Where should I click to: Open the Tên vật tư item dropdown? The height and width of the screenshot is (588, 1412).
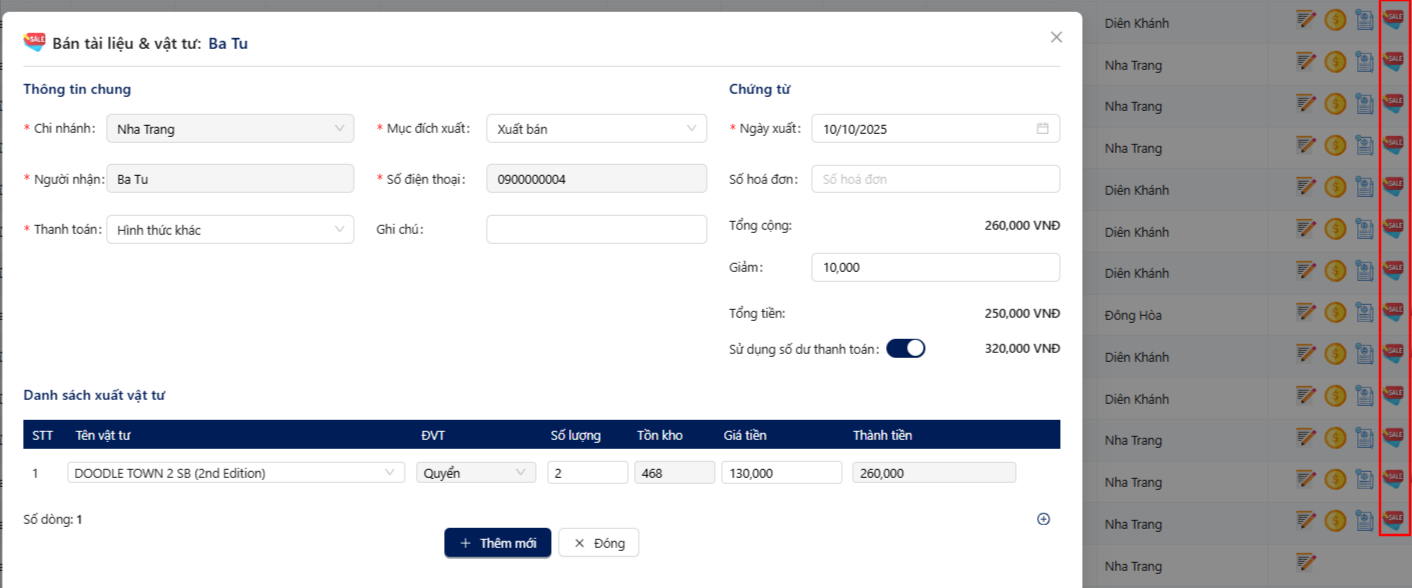tap(236, 473)
